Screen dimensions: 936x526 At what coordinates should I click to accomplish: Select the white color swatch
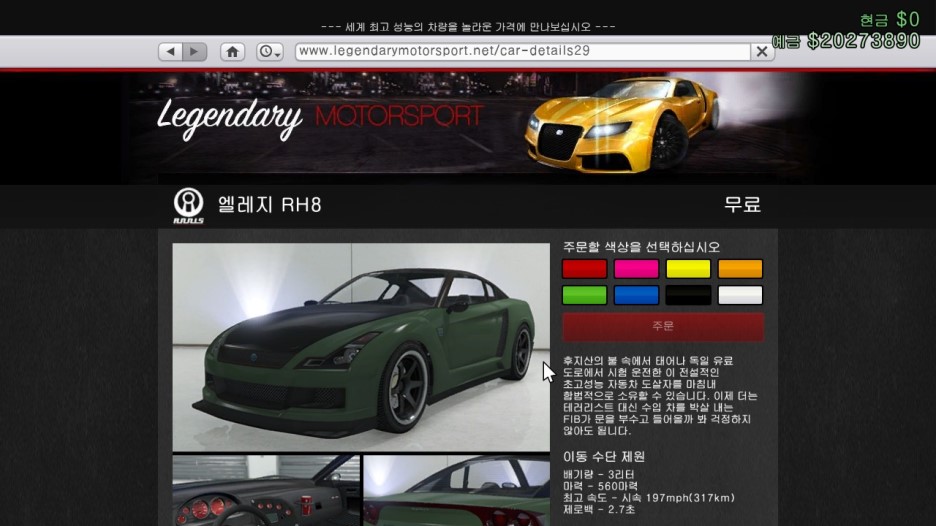coord(740,295)
